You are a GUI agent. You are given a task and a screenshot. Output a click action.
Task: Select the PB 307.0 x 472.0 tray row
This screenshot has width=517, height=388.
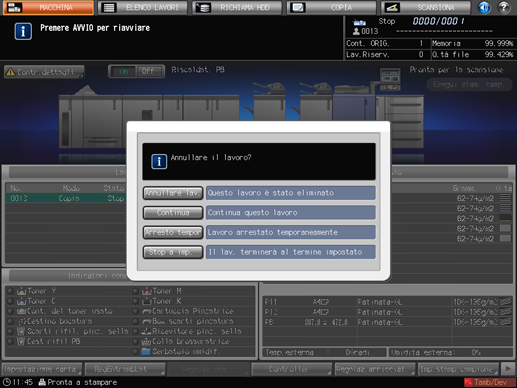pos(388,322)
